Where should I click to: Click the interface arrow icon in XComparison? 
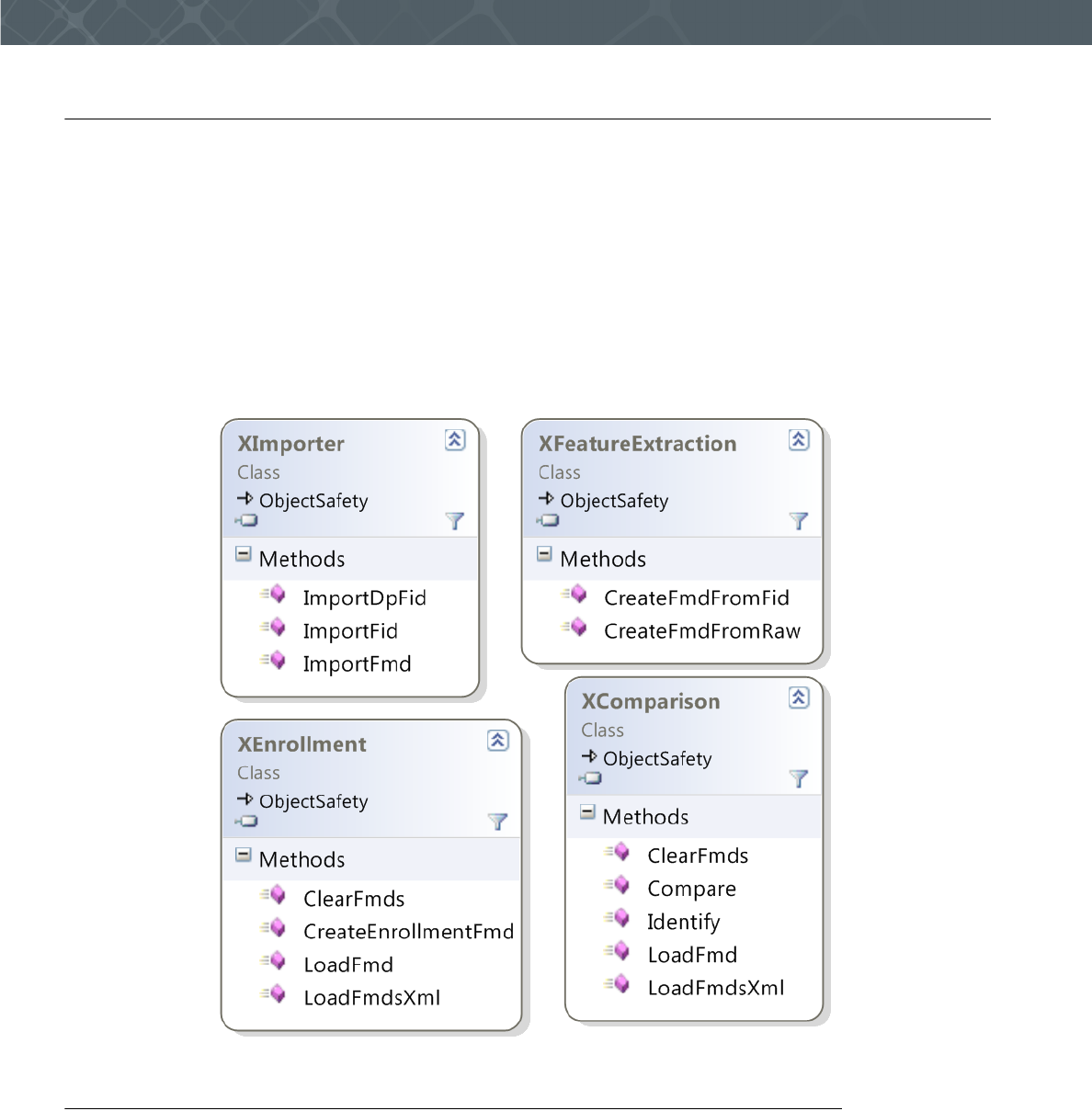click(x=589, y=756)
